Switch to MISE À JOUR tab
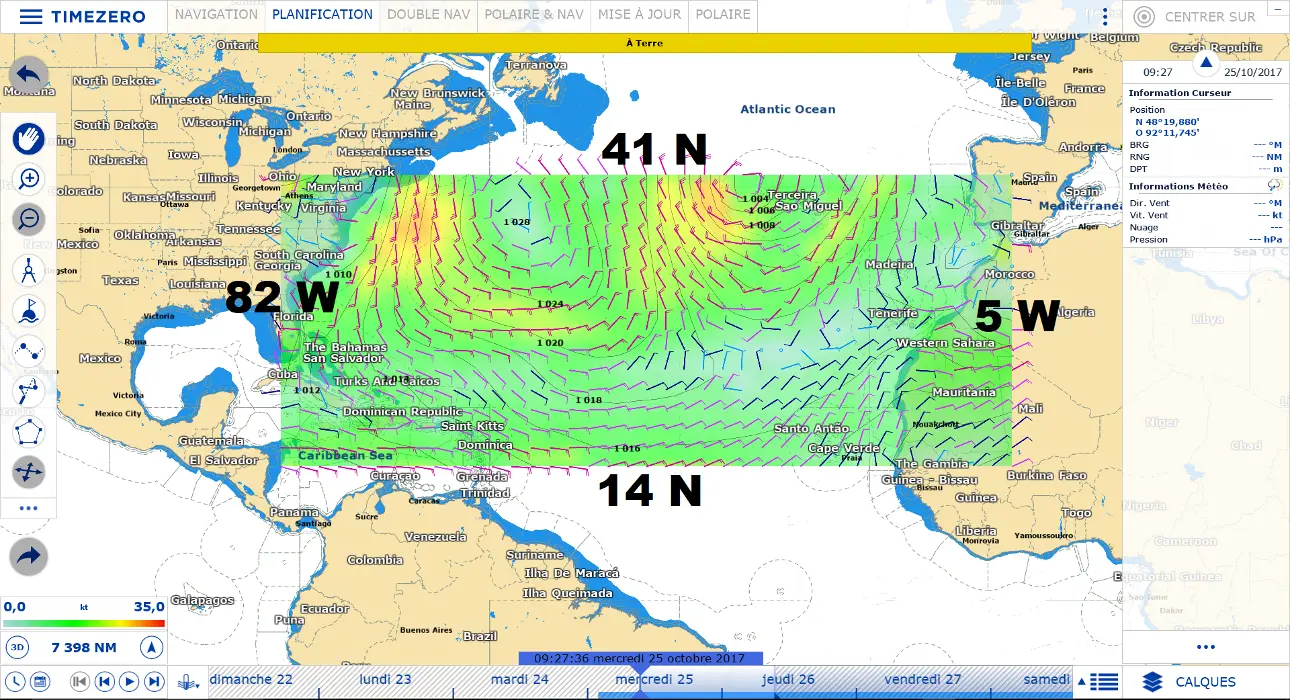The width and height of the screenshot is (1290, 700). (x=639, y=15)
